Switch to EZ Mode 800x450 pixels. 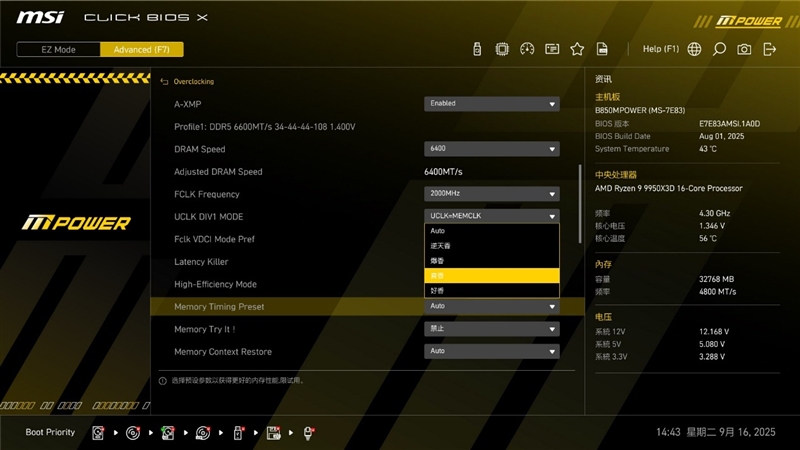point(59,49)
